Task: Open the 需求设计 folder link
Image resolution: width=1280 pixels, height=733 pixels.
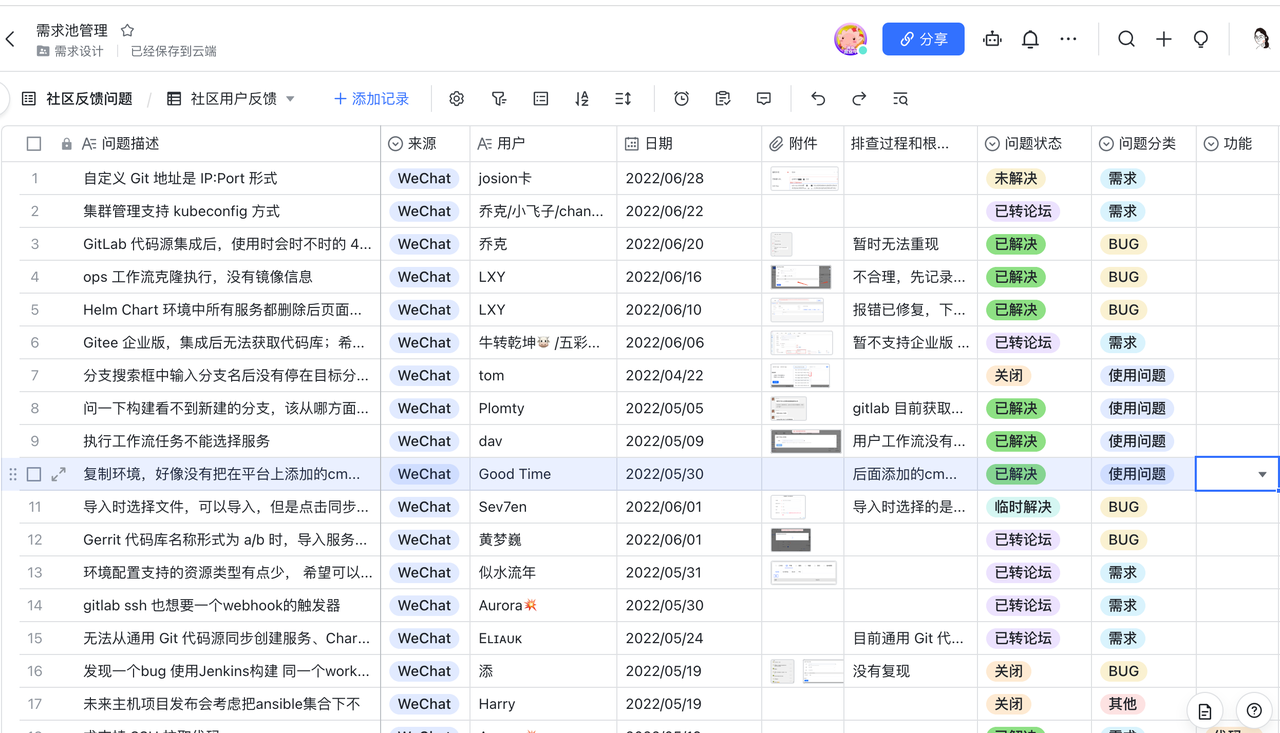Action: 70,51
